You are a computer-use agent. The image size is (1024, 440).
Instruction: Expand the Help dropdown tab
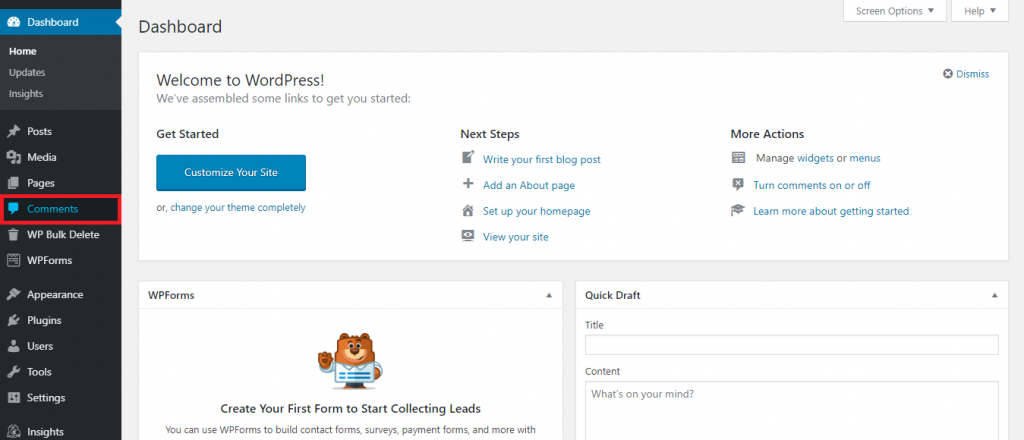tap(979, 11)
